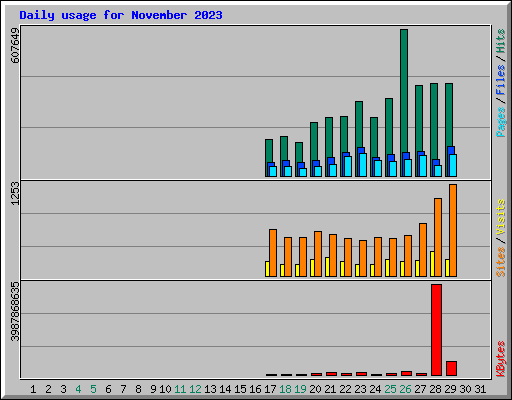
Task: Click the yellow 'Visits' legend label
Action: coord(500,218)
